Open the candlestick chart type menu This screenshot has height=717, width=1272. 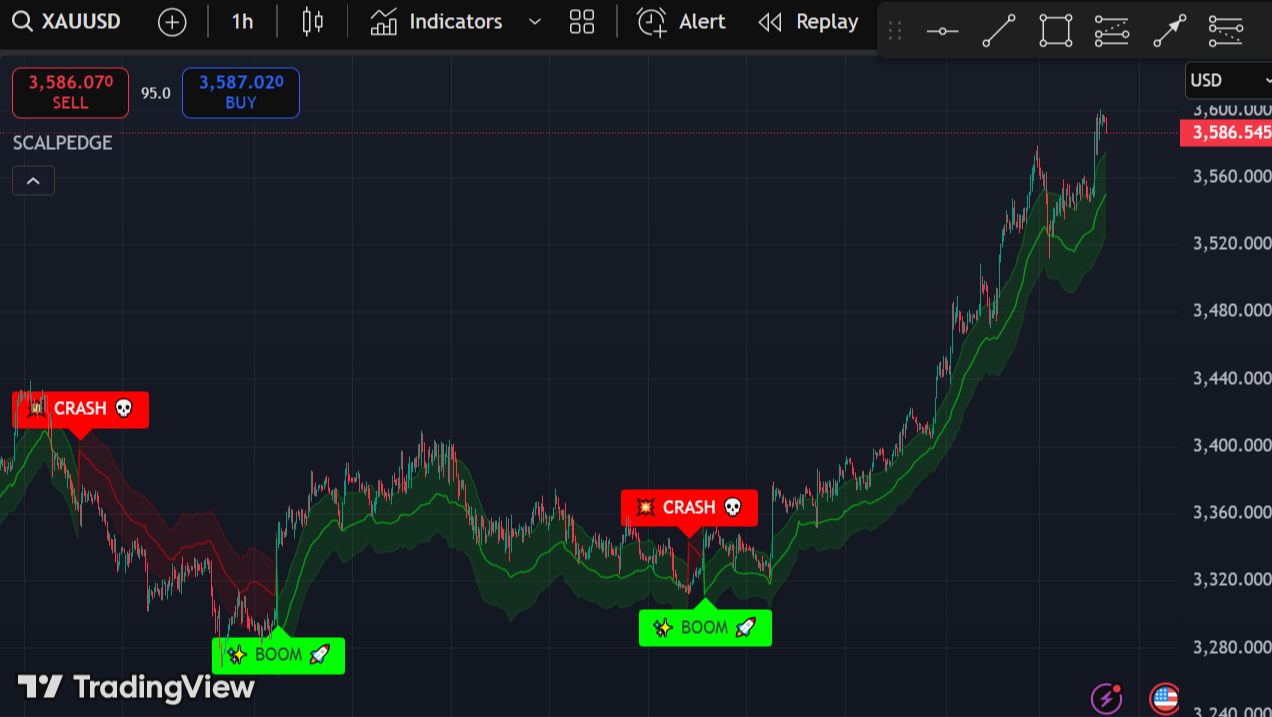click(x=313, y=22)
